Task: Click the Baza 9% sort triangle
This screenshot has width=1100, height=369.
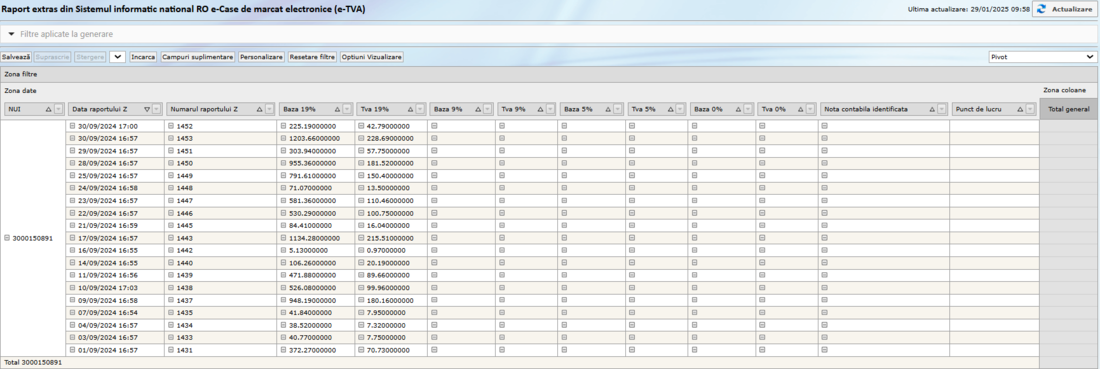Action: point(478,109)
